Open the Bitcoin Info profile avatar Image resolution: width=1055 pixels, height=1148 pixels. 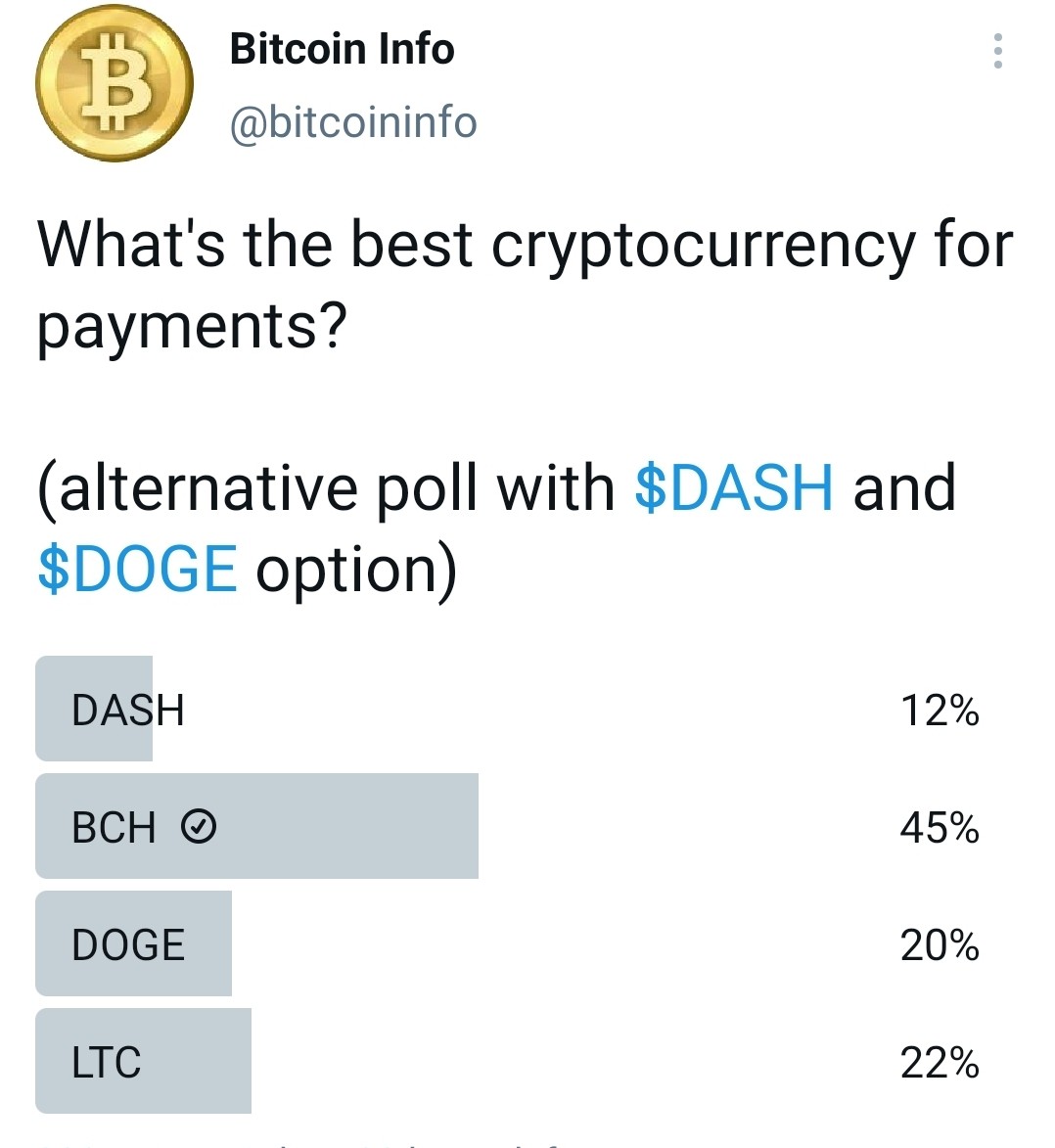coord(115,83)
